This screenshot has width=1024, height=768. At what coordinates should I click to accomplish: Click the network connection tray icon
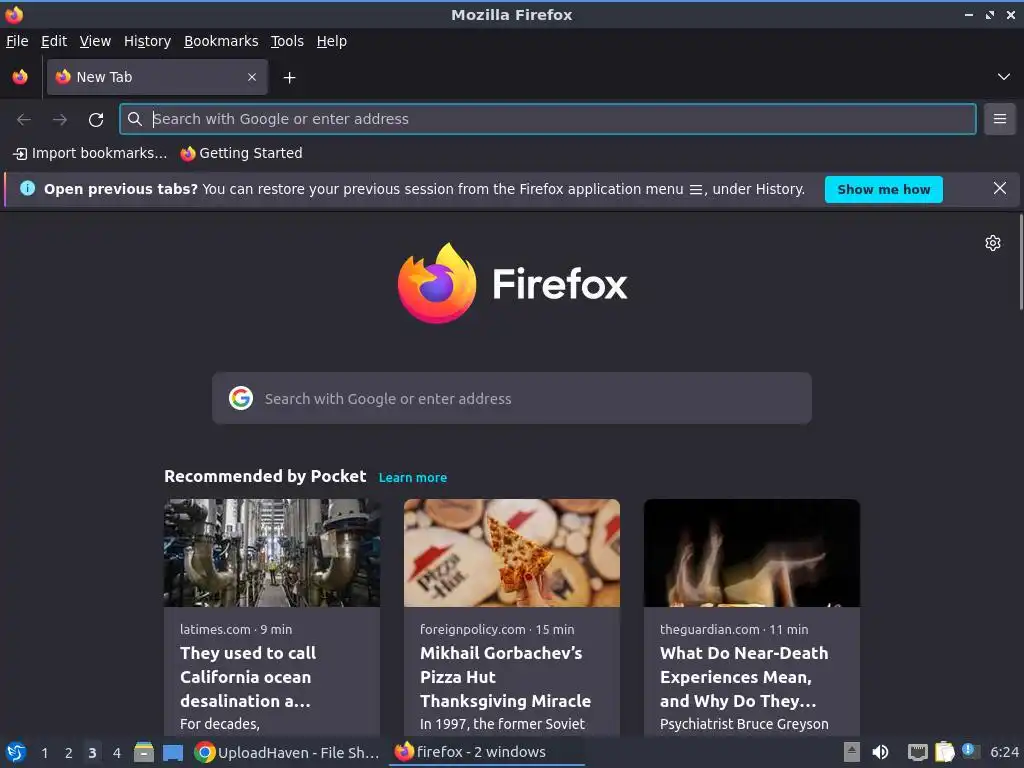[x=918, y=753]
